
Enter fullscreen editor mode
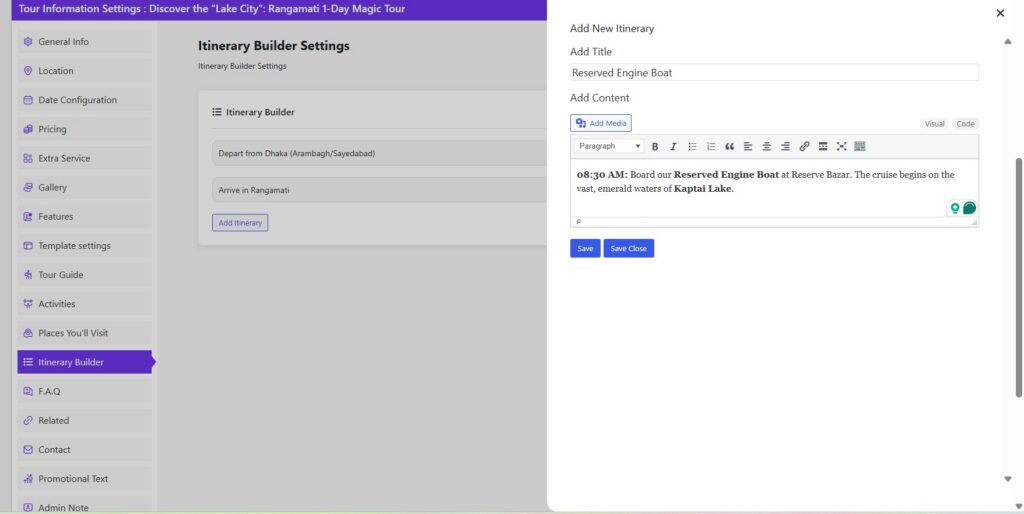click(841, 146)
